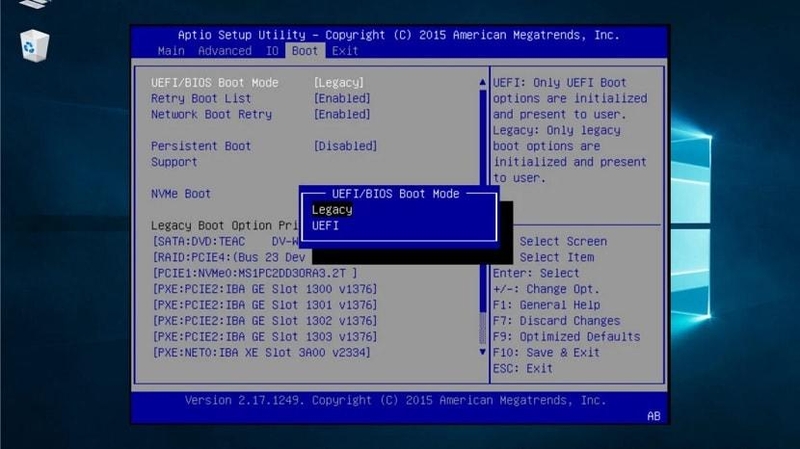The width and height of the screenshot is (800, 449).
Task: Click the Enter: Select hint
Action: [536, 273]
